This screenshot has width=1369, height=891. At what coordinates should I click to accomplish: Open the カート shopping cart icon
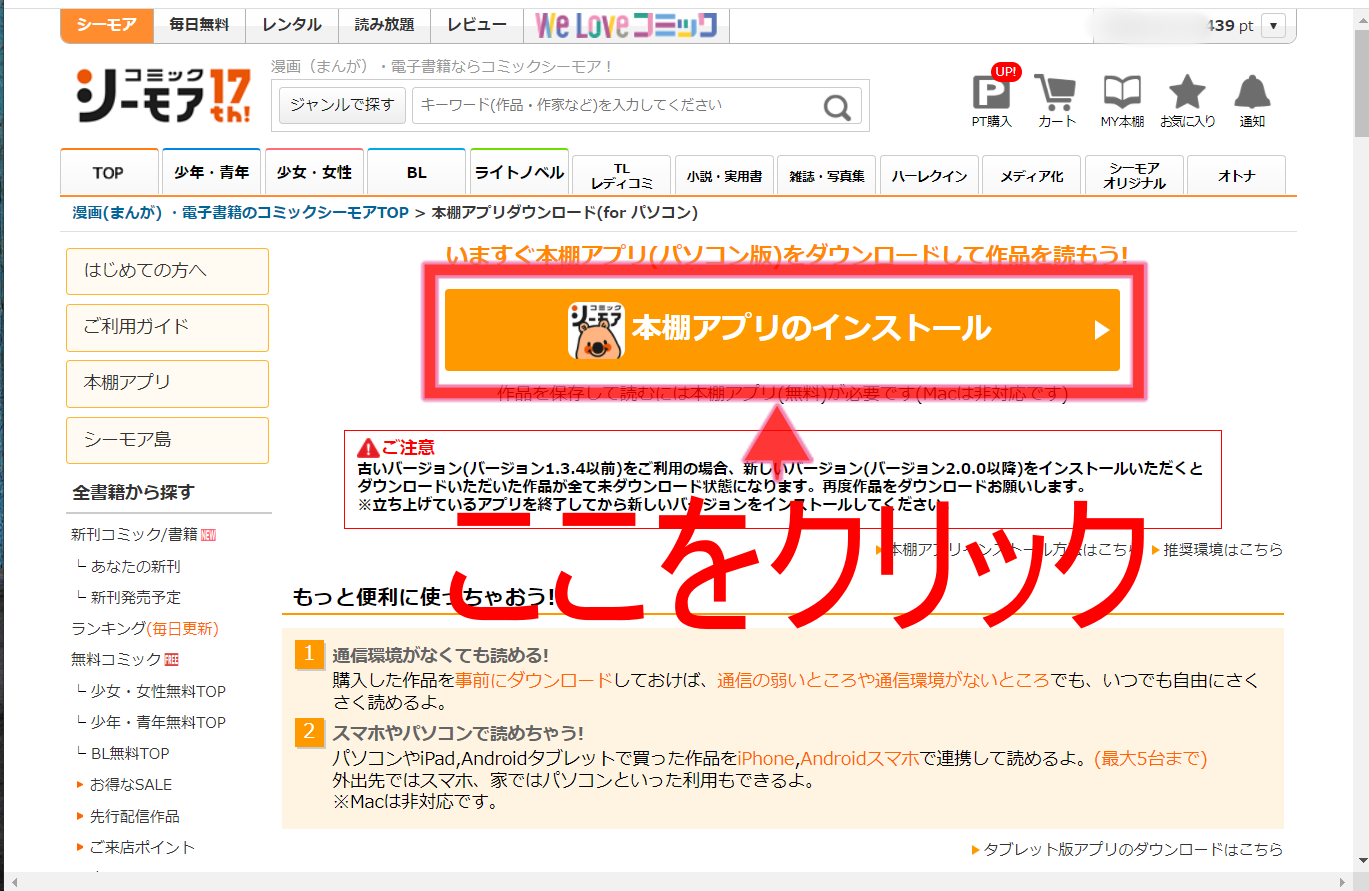(1056, 100)
